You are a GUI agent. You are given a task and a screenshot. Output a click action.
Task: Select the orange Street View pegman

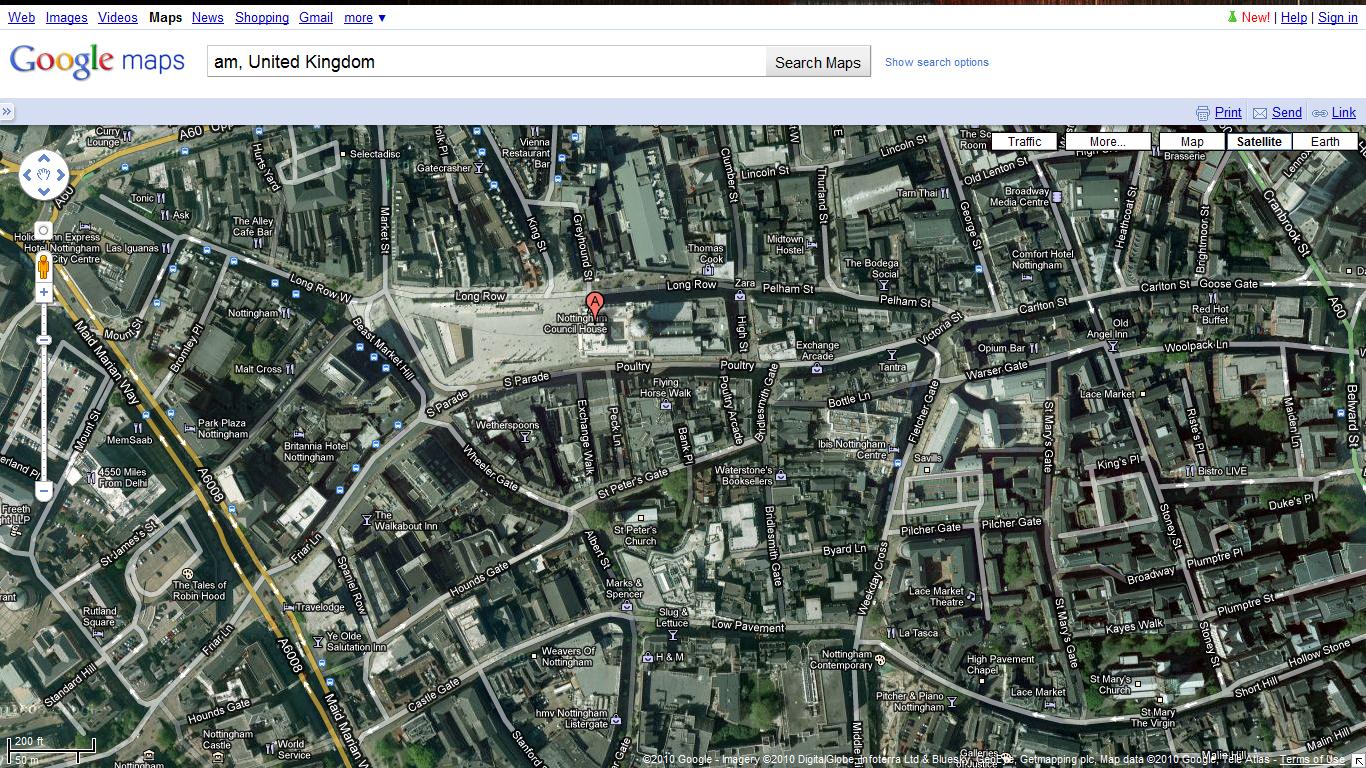[44, 266]
